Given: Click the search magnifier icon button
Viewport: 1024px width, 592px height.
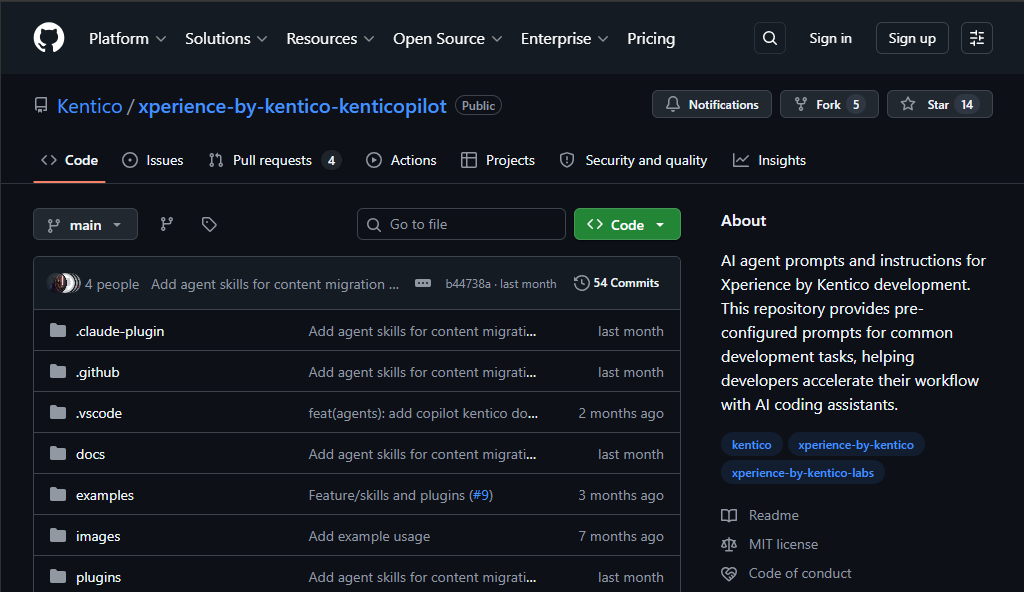Looking at the screenshot, I should point(770,38).
